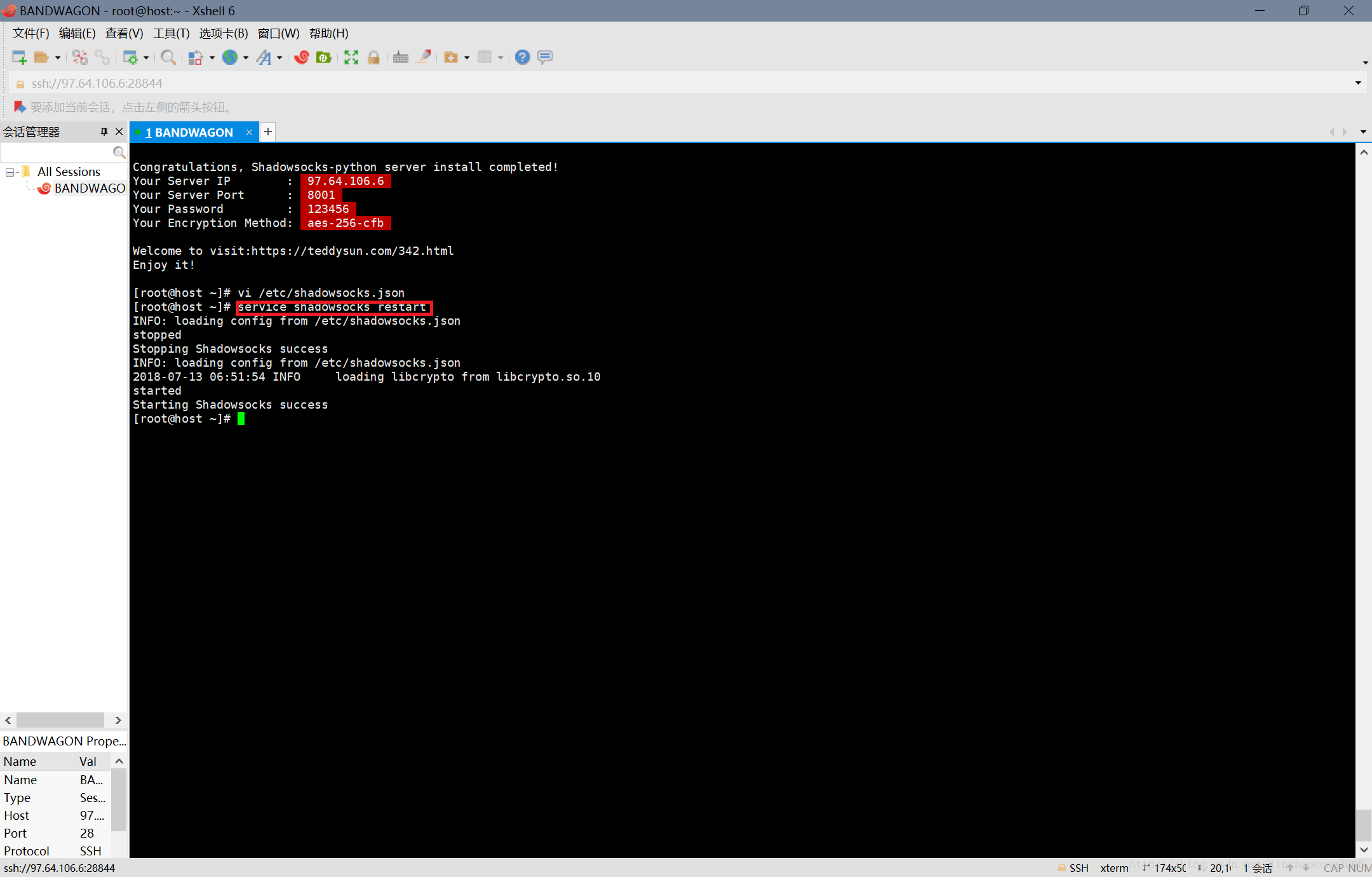Click the New Session toolbar icon

[x=19, y=57]
